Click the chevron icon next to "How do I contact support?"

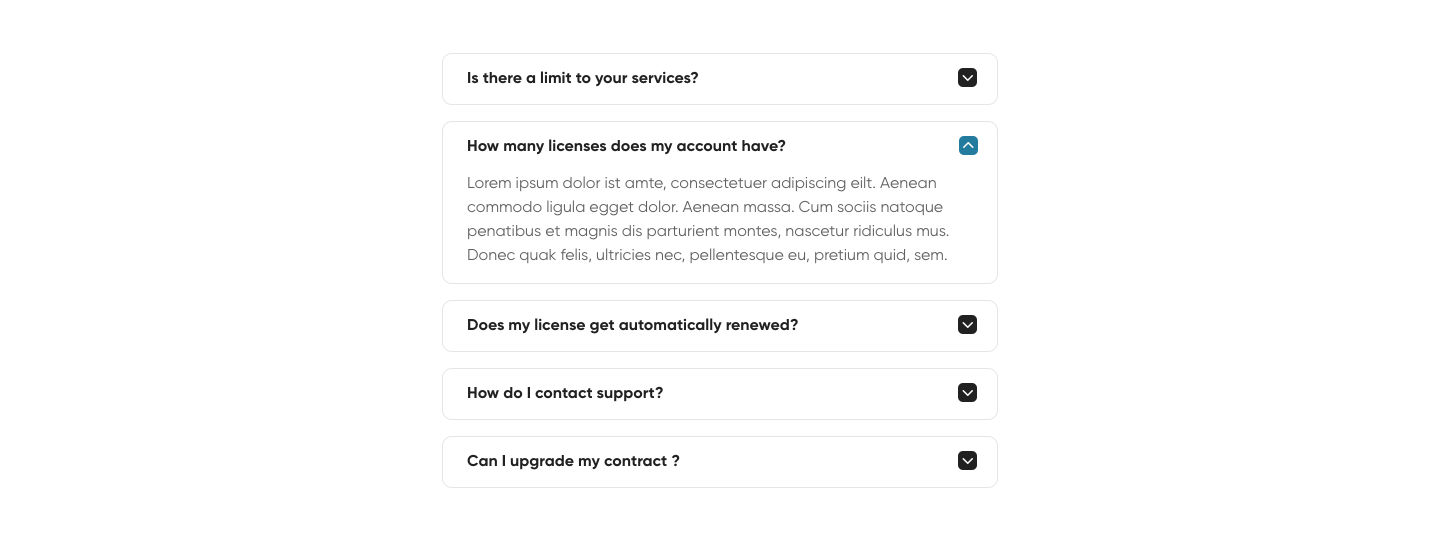(x=967, y=393)
